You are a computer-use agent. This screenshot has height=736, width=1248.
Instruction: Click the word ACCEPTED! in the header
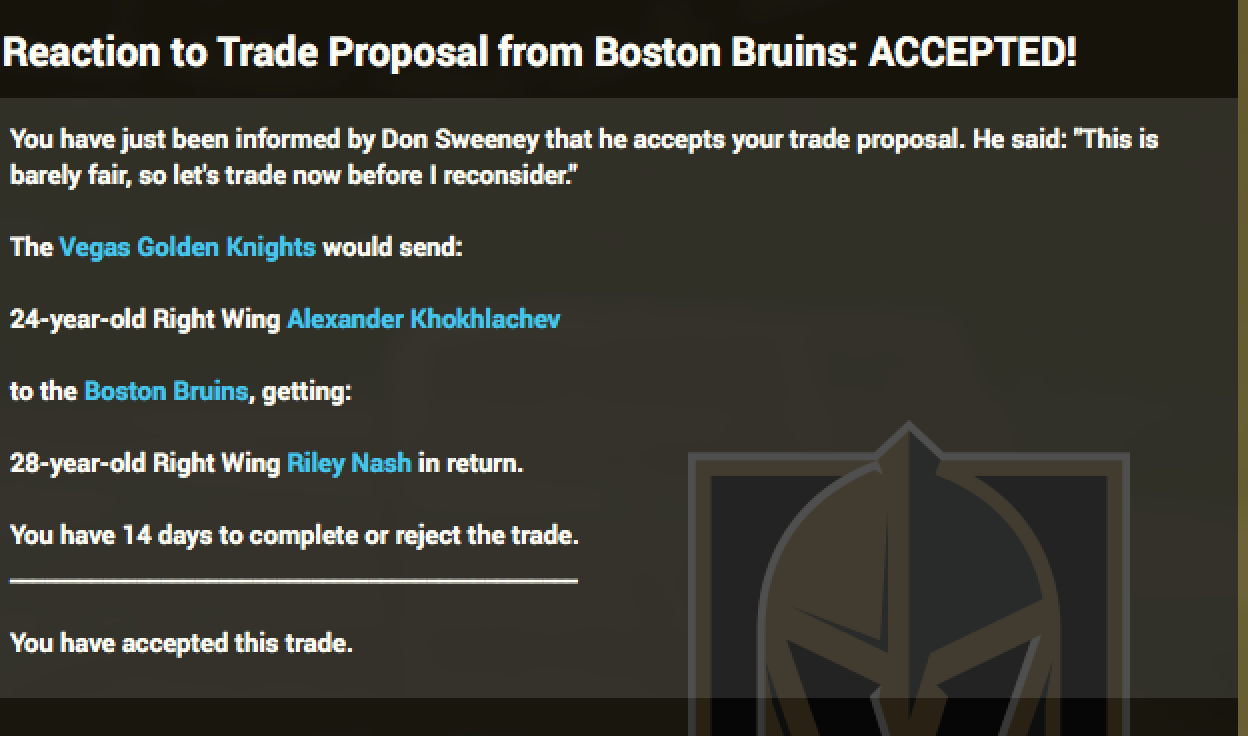coord(972,53)
